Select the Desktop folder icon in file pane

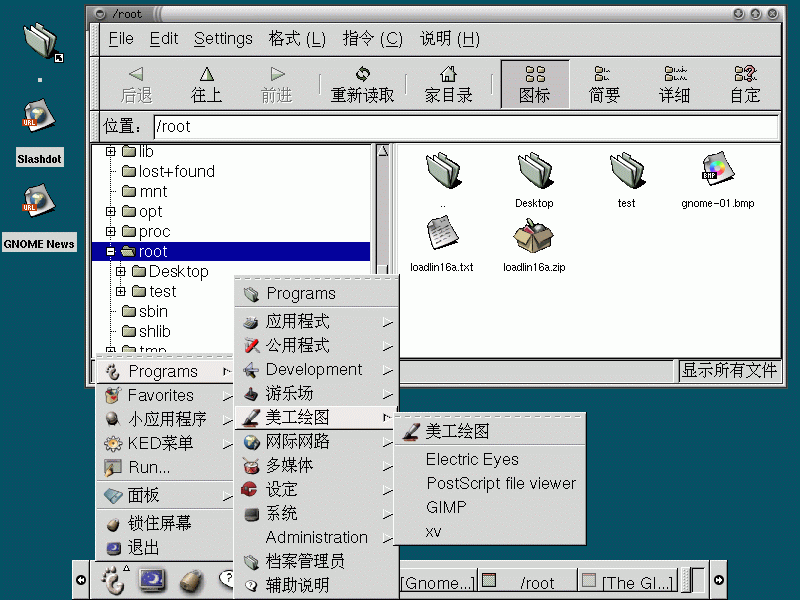point(534,171)
